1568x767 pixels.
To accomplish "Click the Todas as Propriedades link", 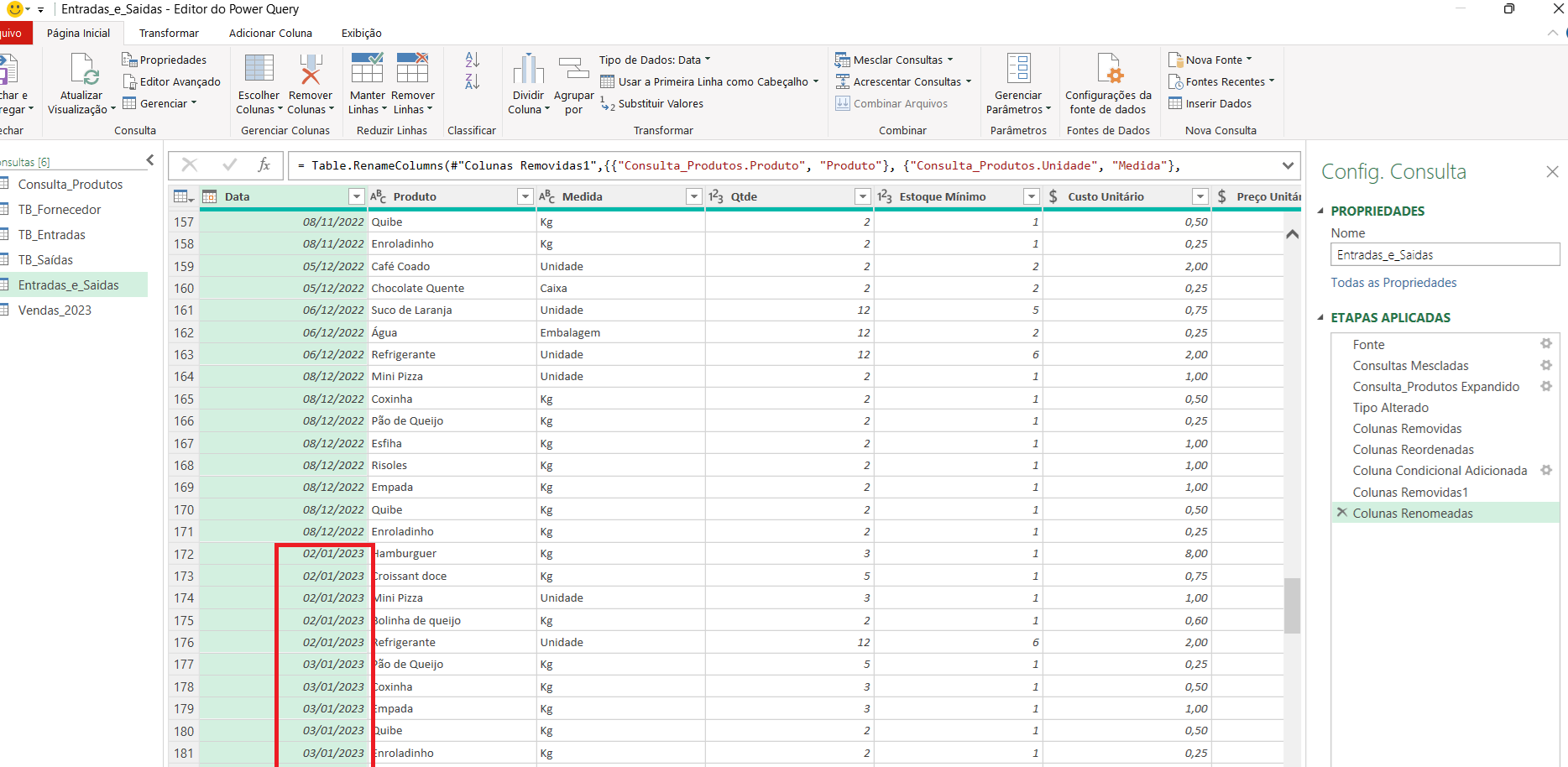I will tap(1393, 282).
